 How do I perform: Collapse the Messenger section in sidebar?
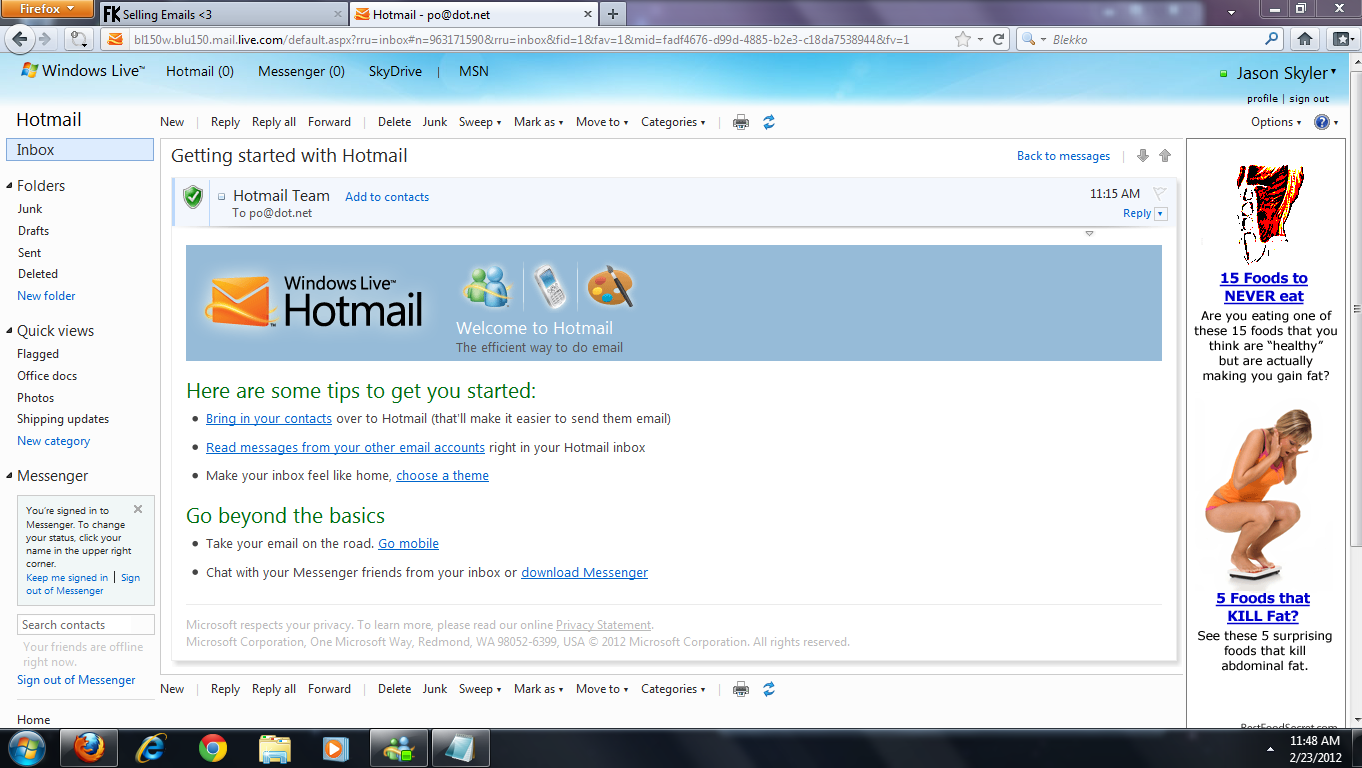[9, 476]
